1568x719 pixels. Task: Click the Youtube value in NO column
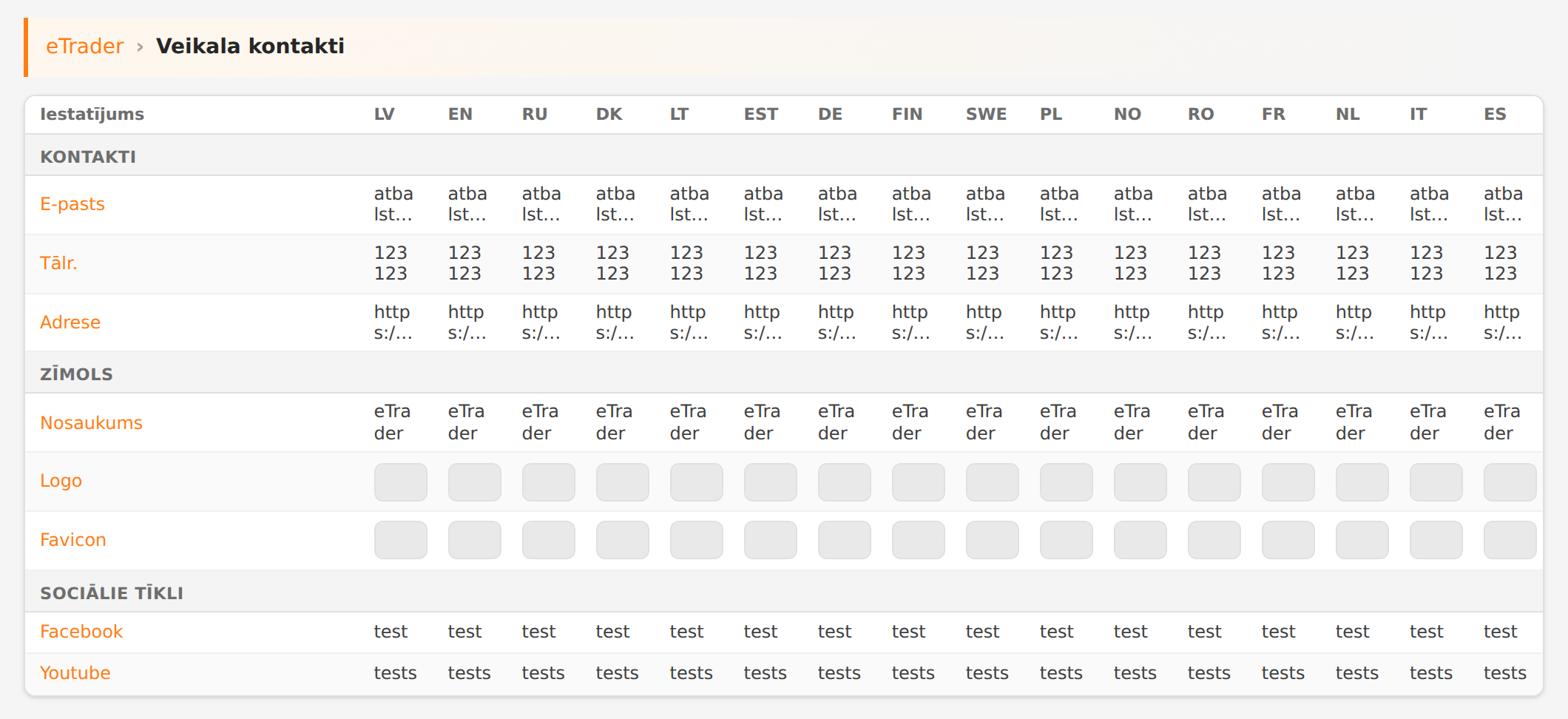(1135, 673)
